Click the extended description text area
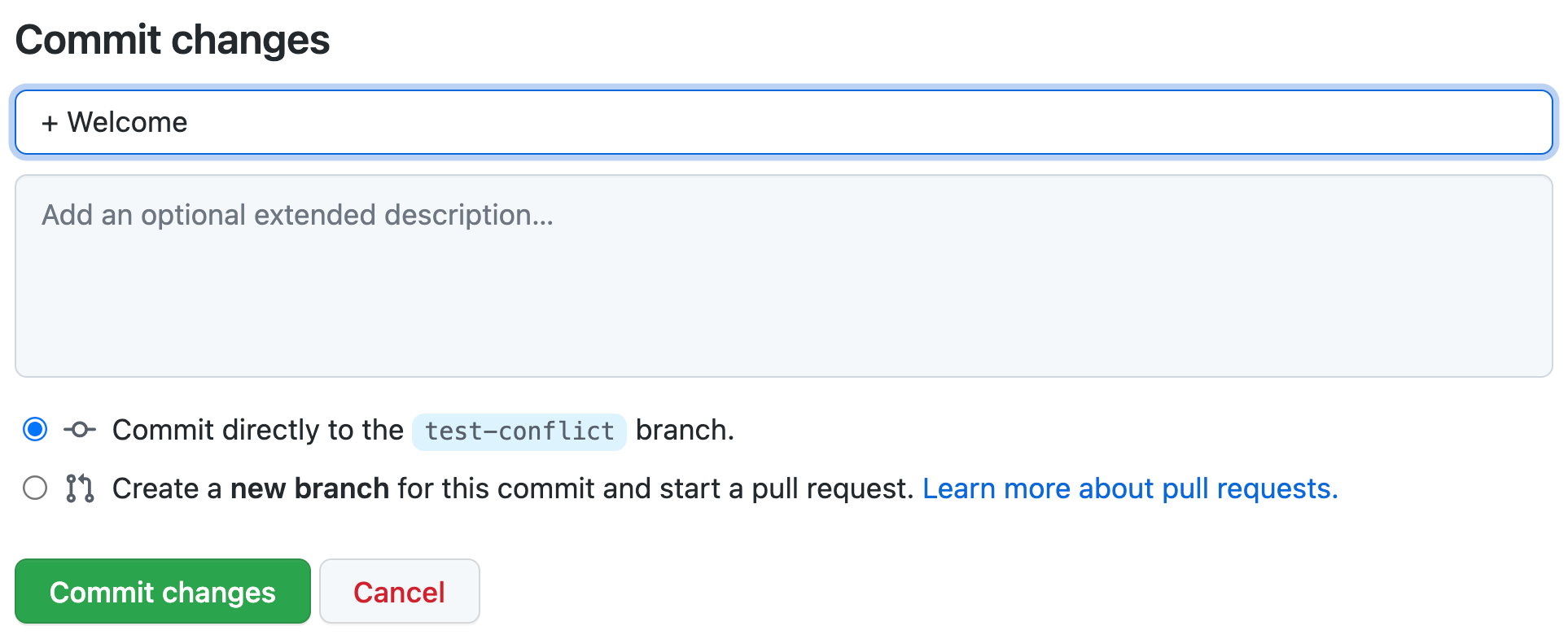The height and width of the screenshot is (635, 1568). pos(784,276)
